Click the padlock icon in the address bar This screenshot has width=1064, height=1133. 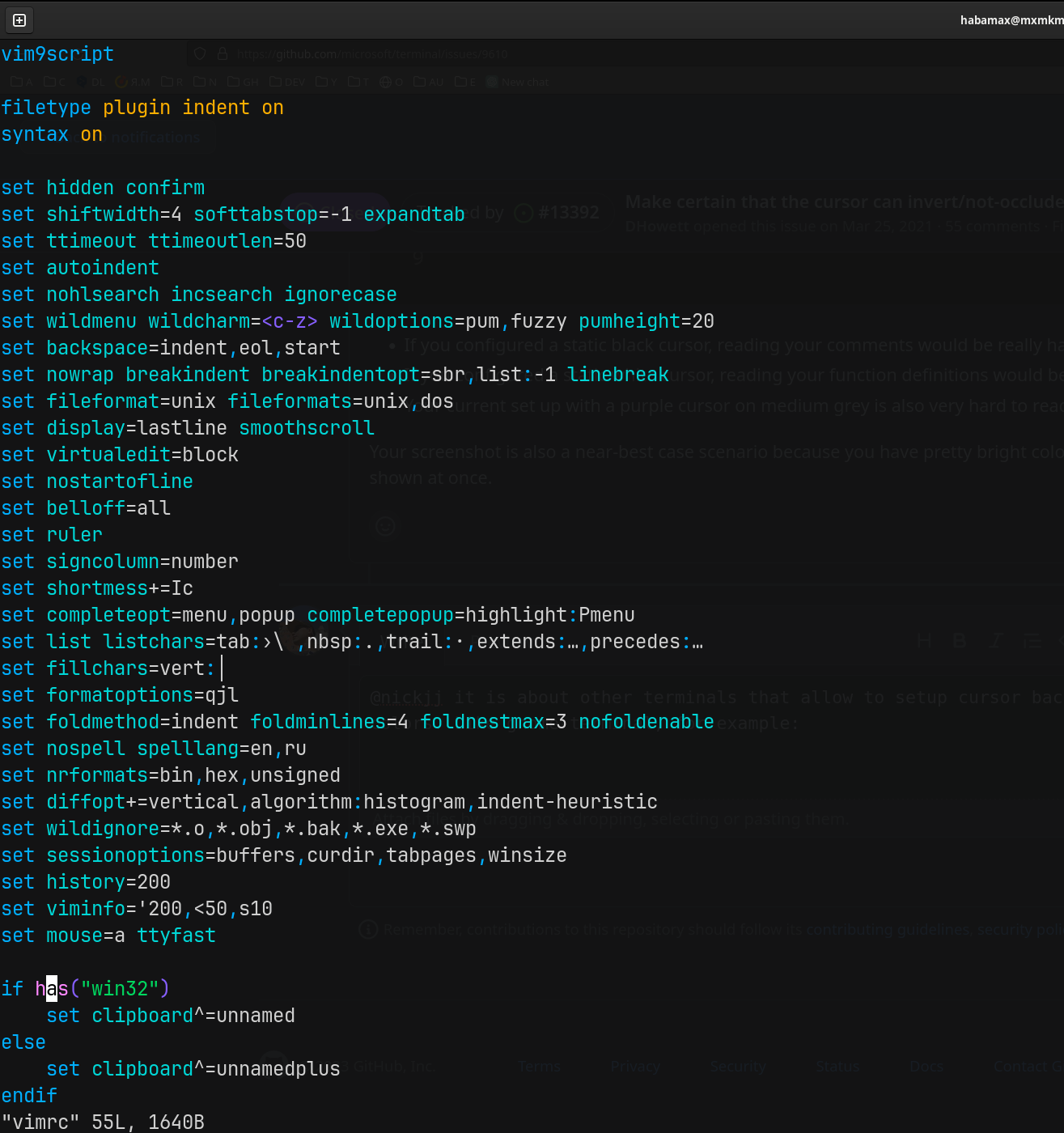pos(222,53)
